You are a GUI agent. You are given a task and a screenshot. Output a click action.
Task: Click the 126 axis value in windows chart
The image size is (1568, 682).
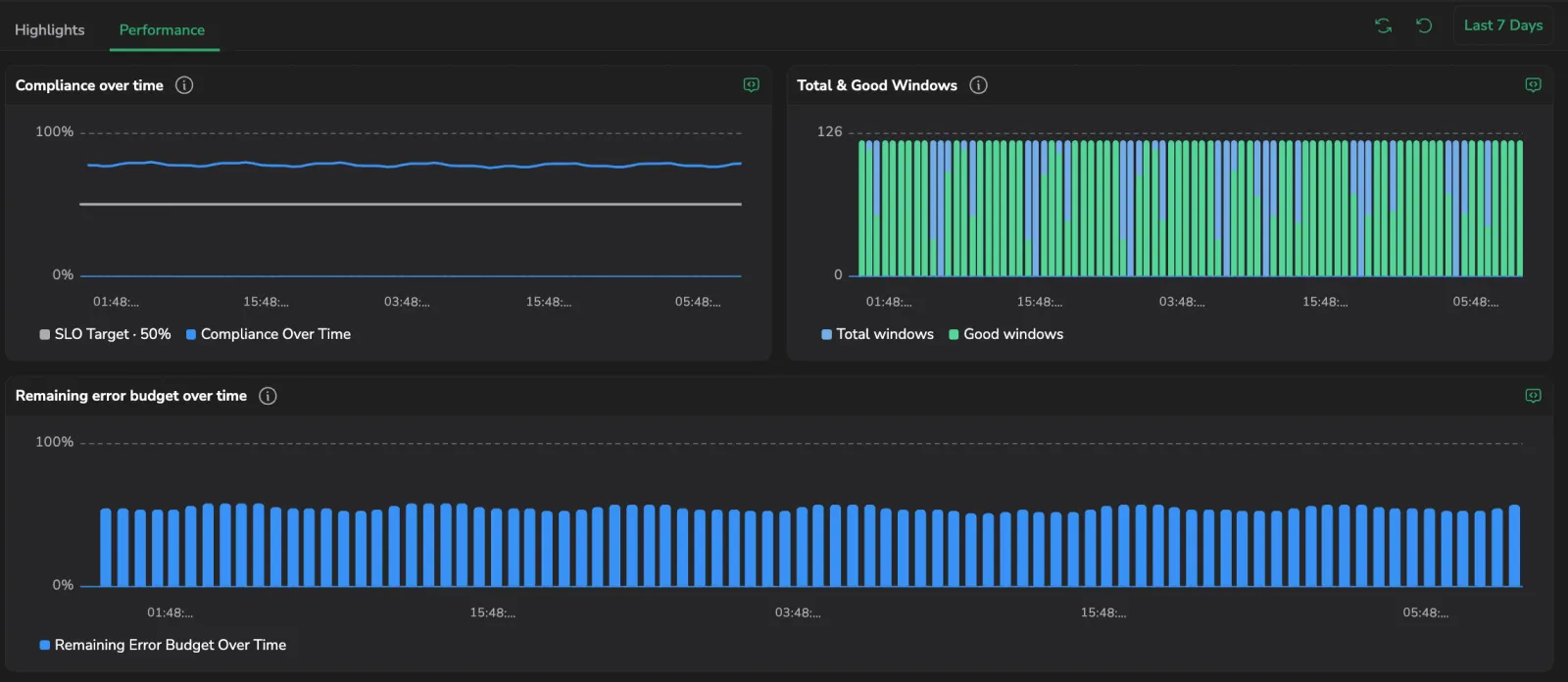(829, 131)
